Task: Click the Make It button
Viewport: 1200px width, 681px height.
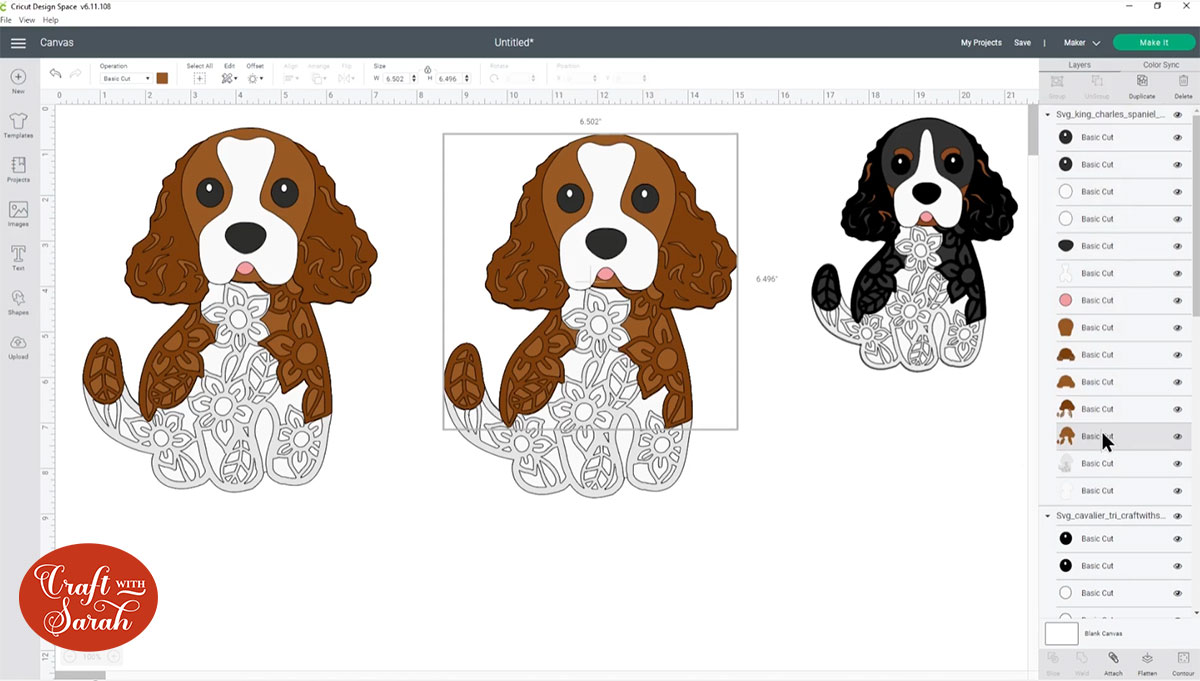Action: [1153, 43]
